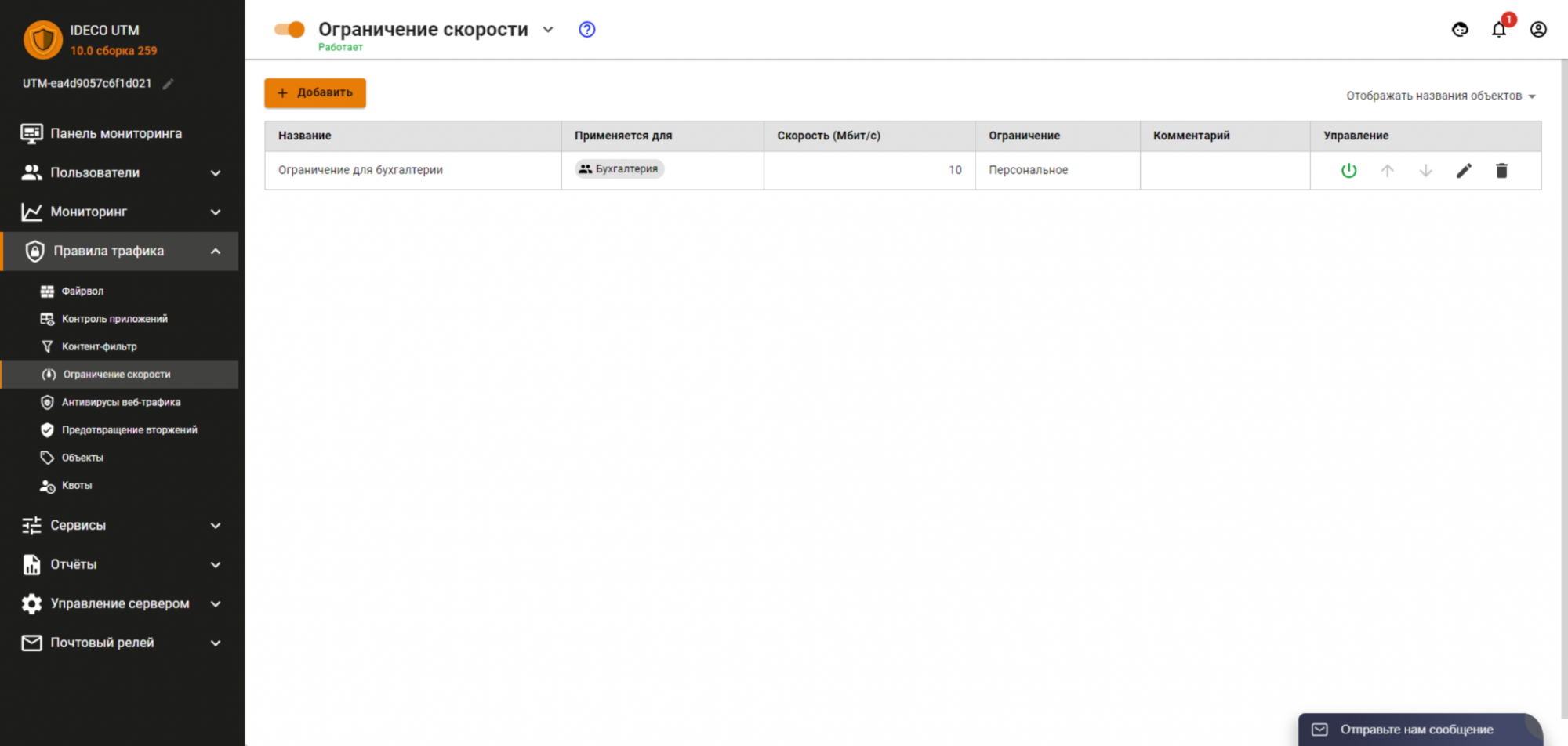Click the blue help question mark icon
This screenshot has height=746, width=1568.
click(586, 30)
